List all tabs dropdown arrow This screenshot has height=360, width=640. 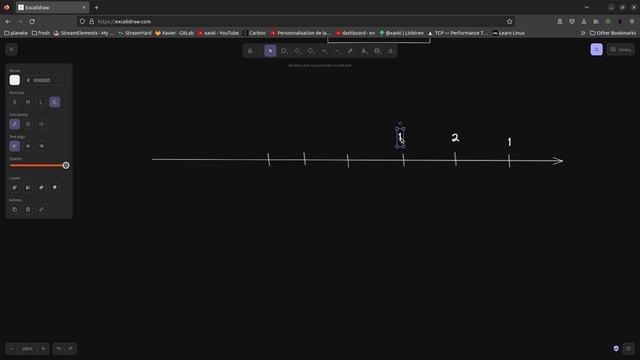587,7
